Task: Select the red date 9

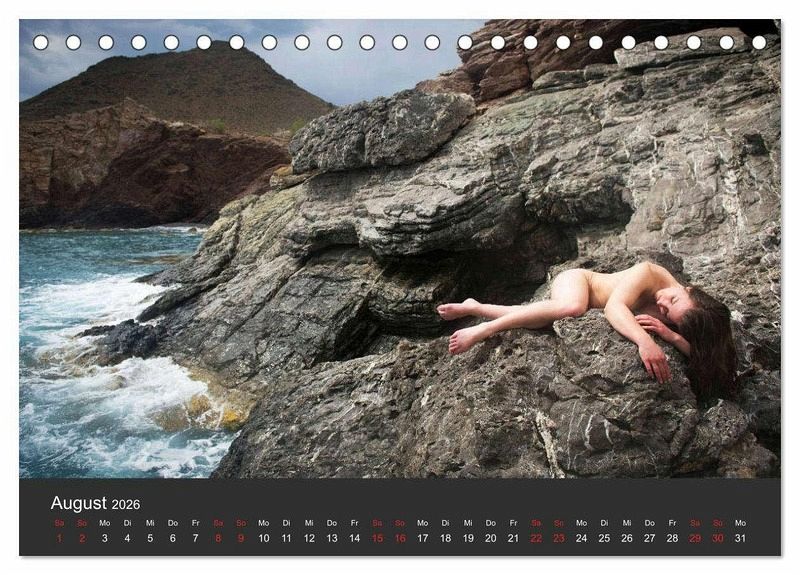Action: pos(241,538)
